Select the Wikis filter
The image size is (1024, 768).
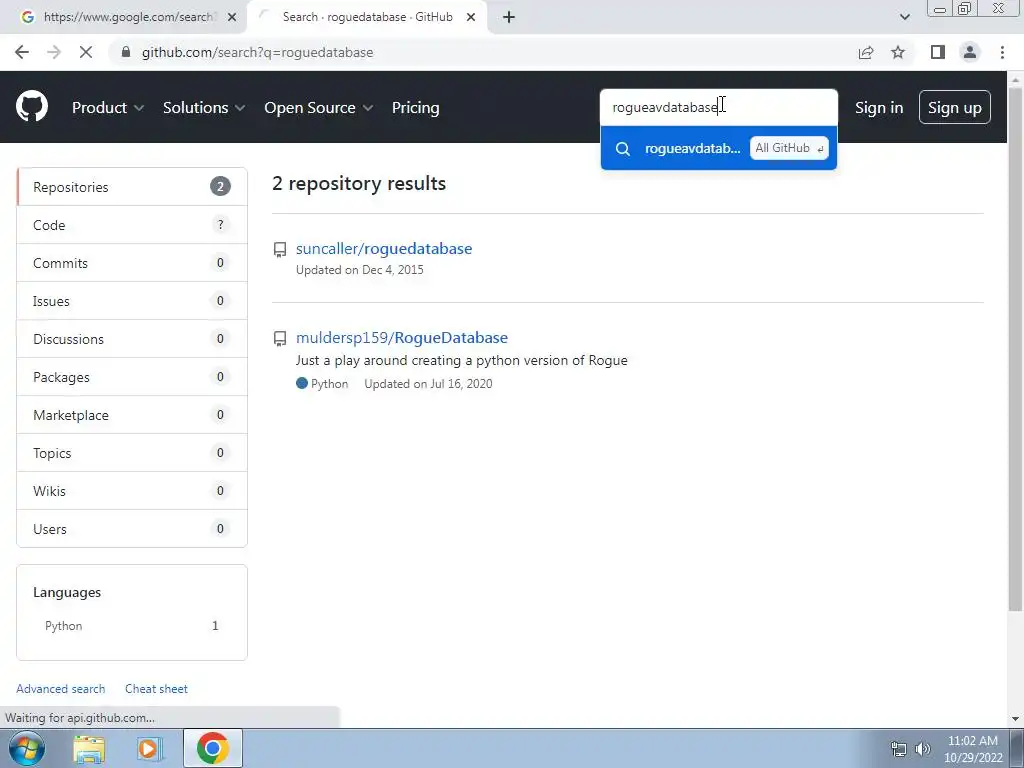[x=132, y=490]
